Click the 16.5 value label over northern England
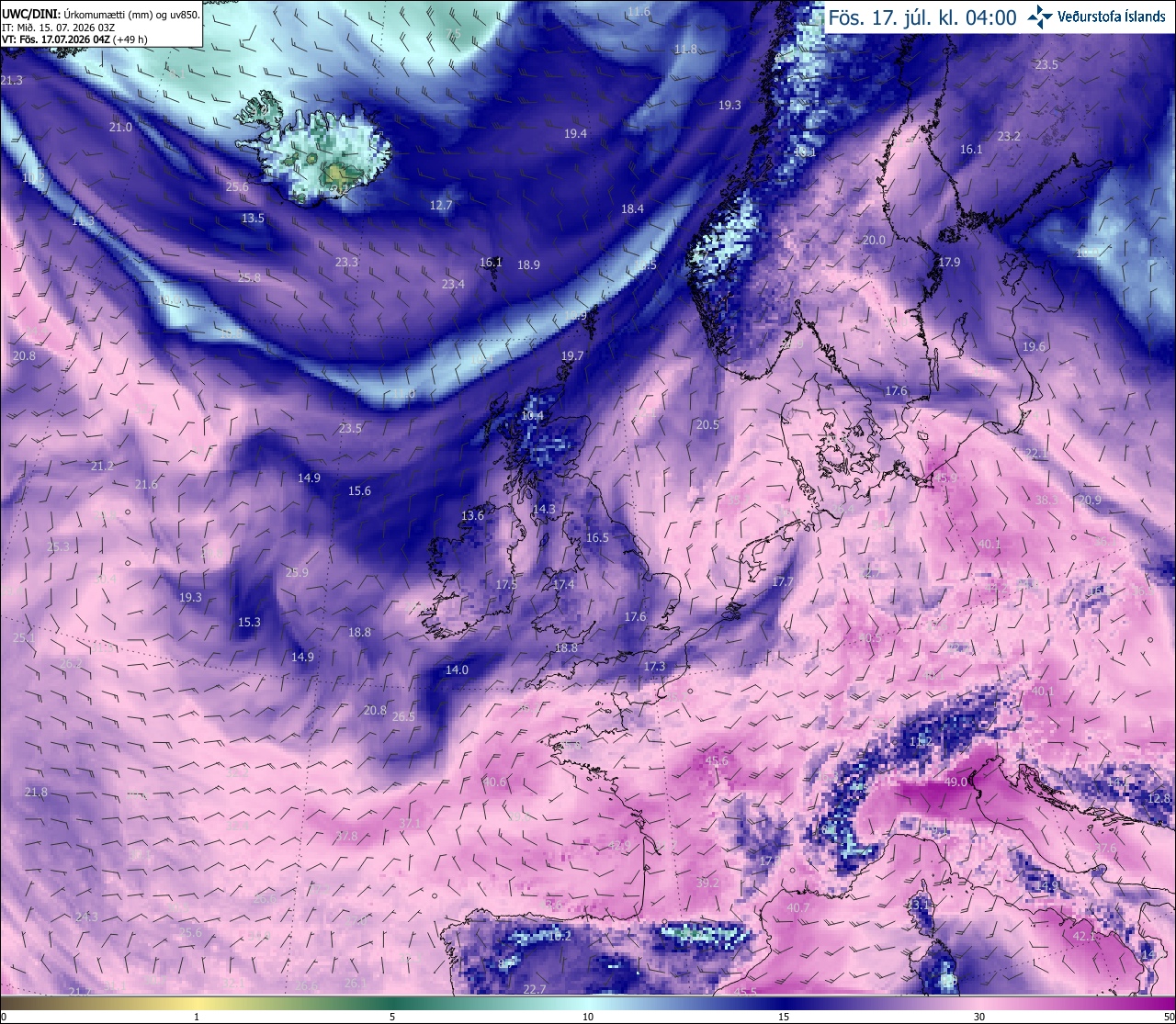The width and height of the screenshot is (1176, 1024). tap(597, 538)
